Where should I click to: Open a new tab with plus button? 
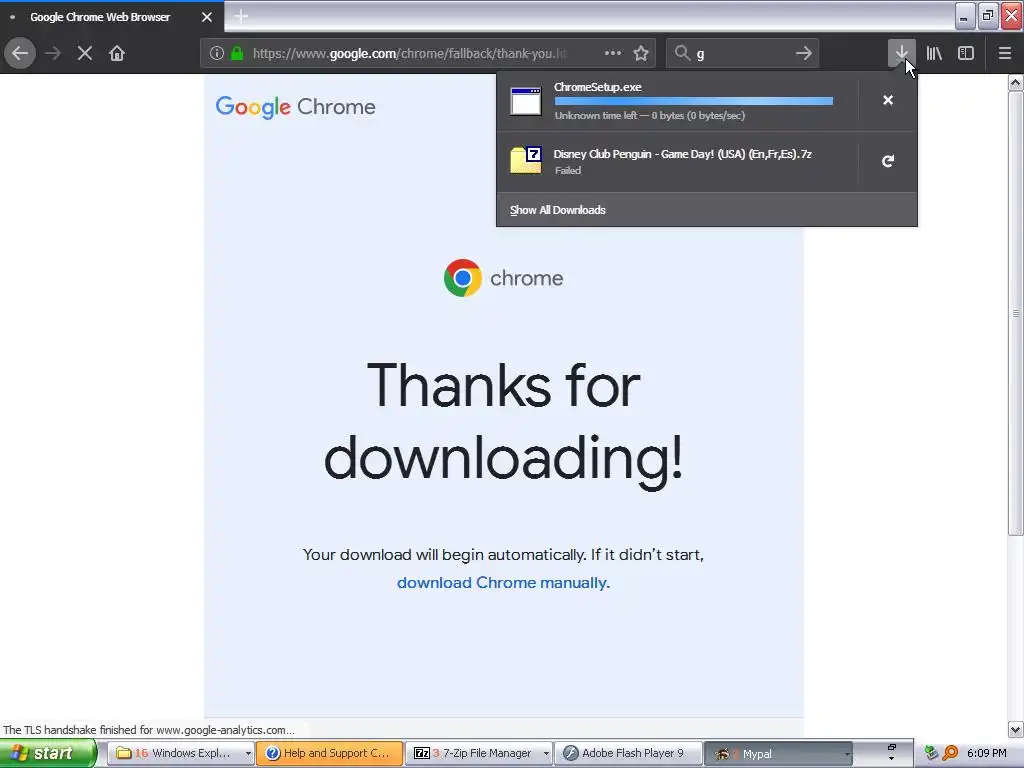pos(241,16)
